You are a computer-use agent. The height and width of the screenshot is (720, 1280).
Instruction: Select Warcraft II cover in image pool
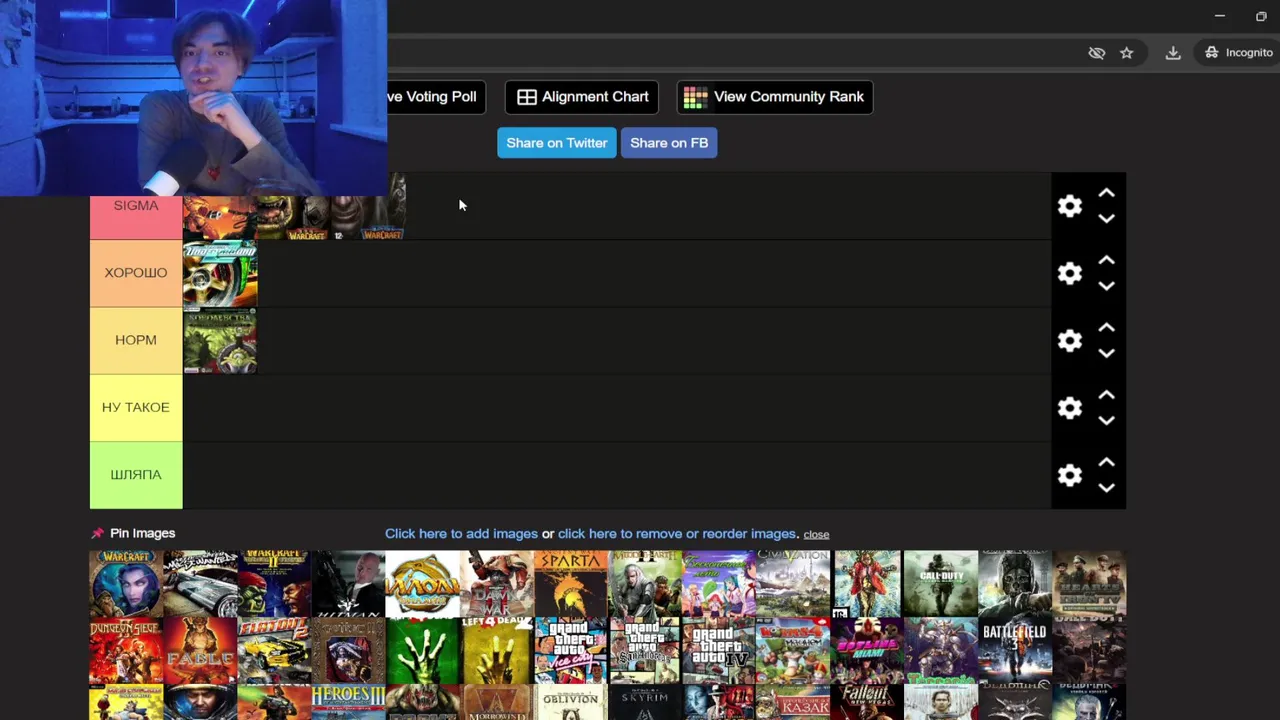click(274, 583)
